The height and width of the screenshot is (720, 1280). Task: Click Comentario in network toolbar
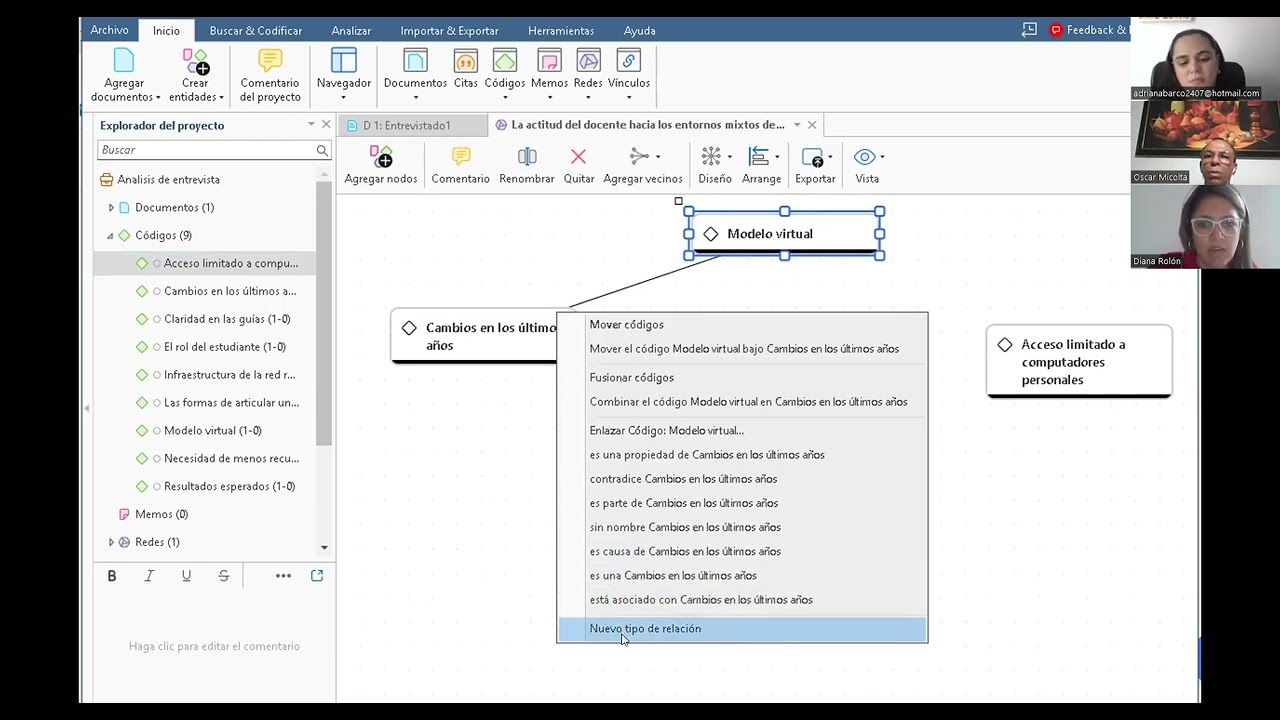tap(460, 166)
